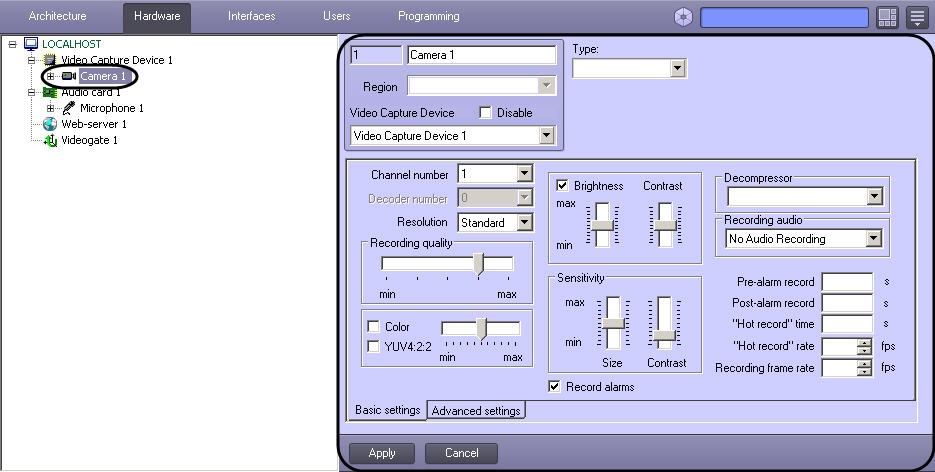Viewport: 935px width, 472px height.
Task: Click the LOCALHOST computer icon
Action: coord(30,44)
